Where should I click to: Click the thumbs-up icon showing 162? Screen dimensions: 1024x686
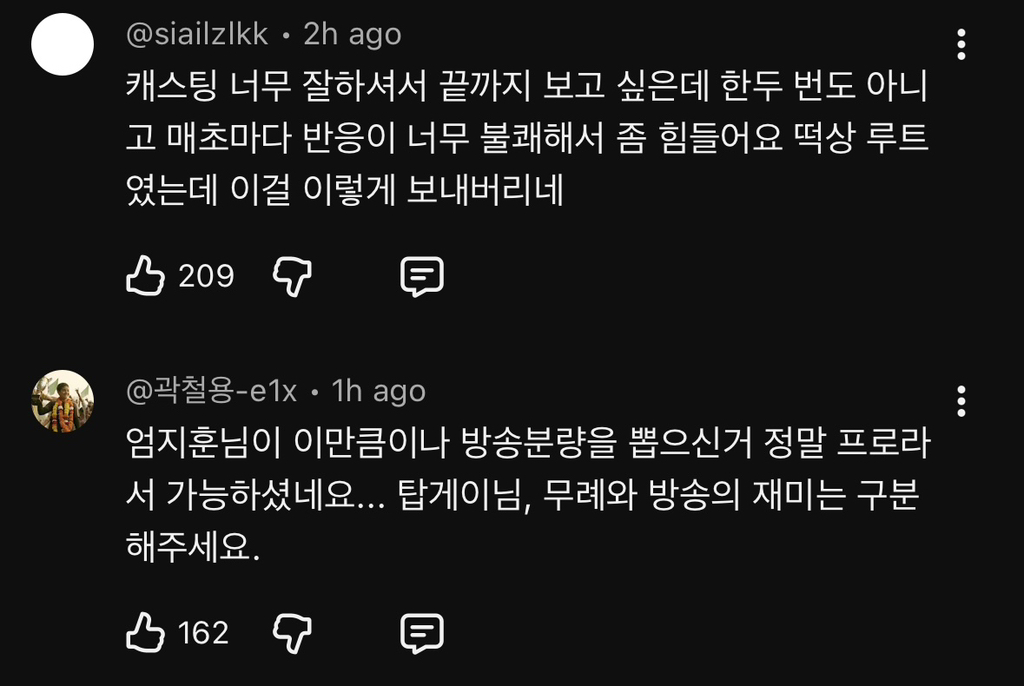pos(146,631)
